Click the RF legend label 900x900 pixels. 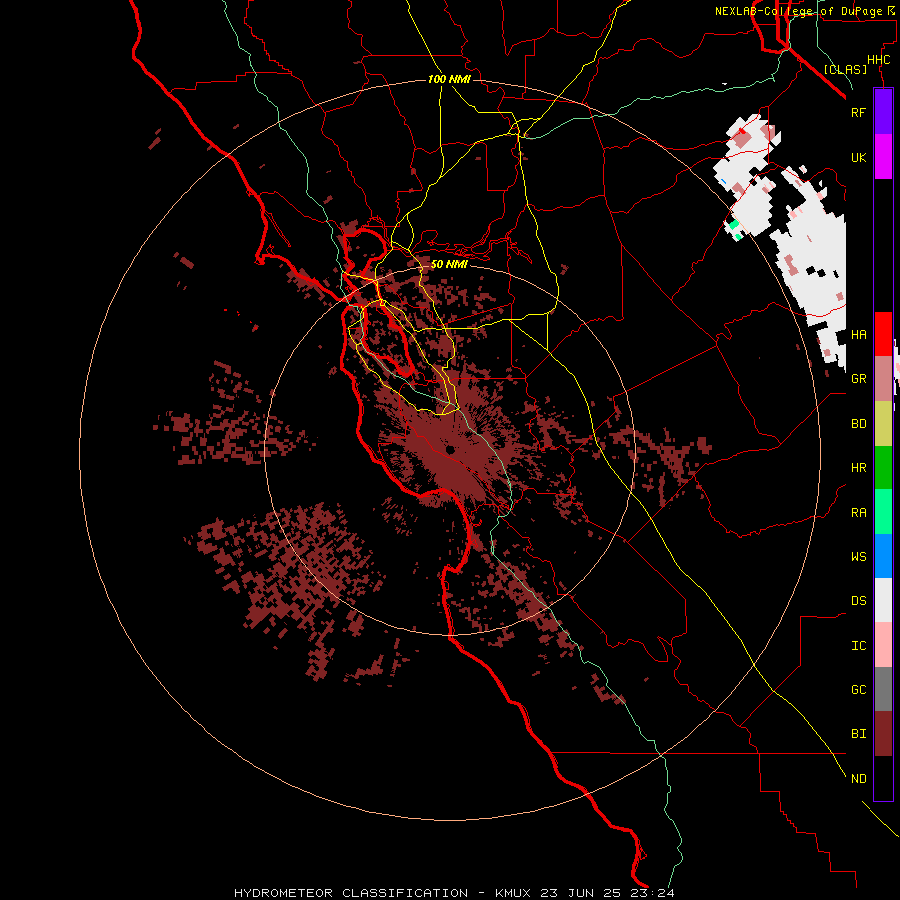(x=858, y=112)
